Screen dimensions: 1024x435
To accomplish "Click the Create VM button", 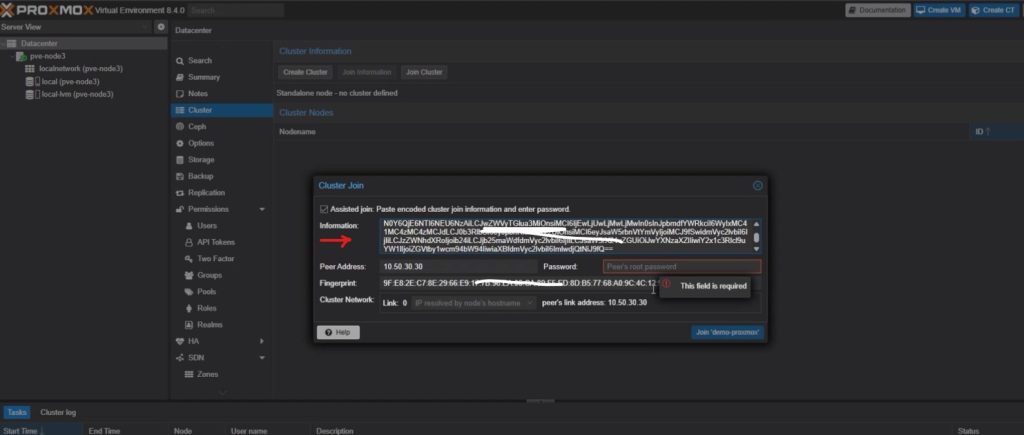I will [x=939, y=10].
